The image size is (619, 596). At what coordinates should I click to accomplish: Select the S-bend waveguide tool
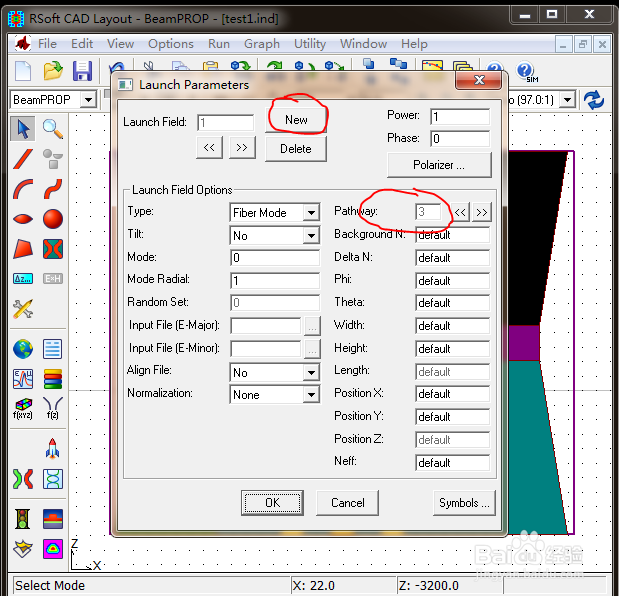[x=53, y=189]
